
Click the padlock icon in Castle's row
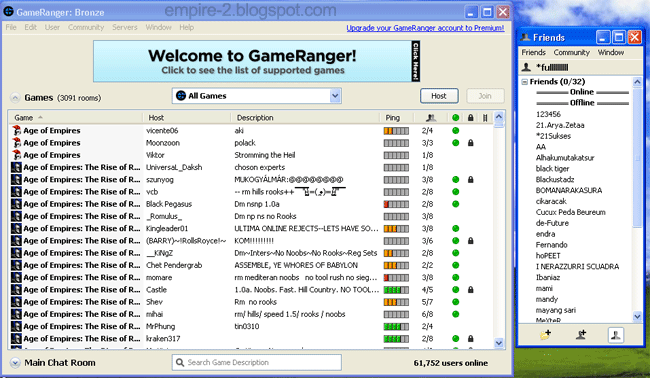pyautogui.click(x=471, y=290)
